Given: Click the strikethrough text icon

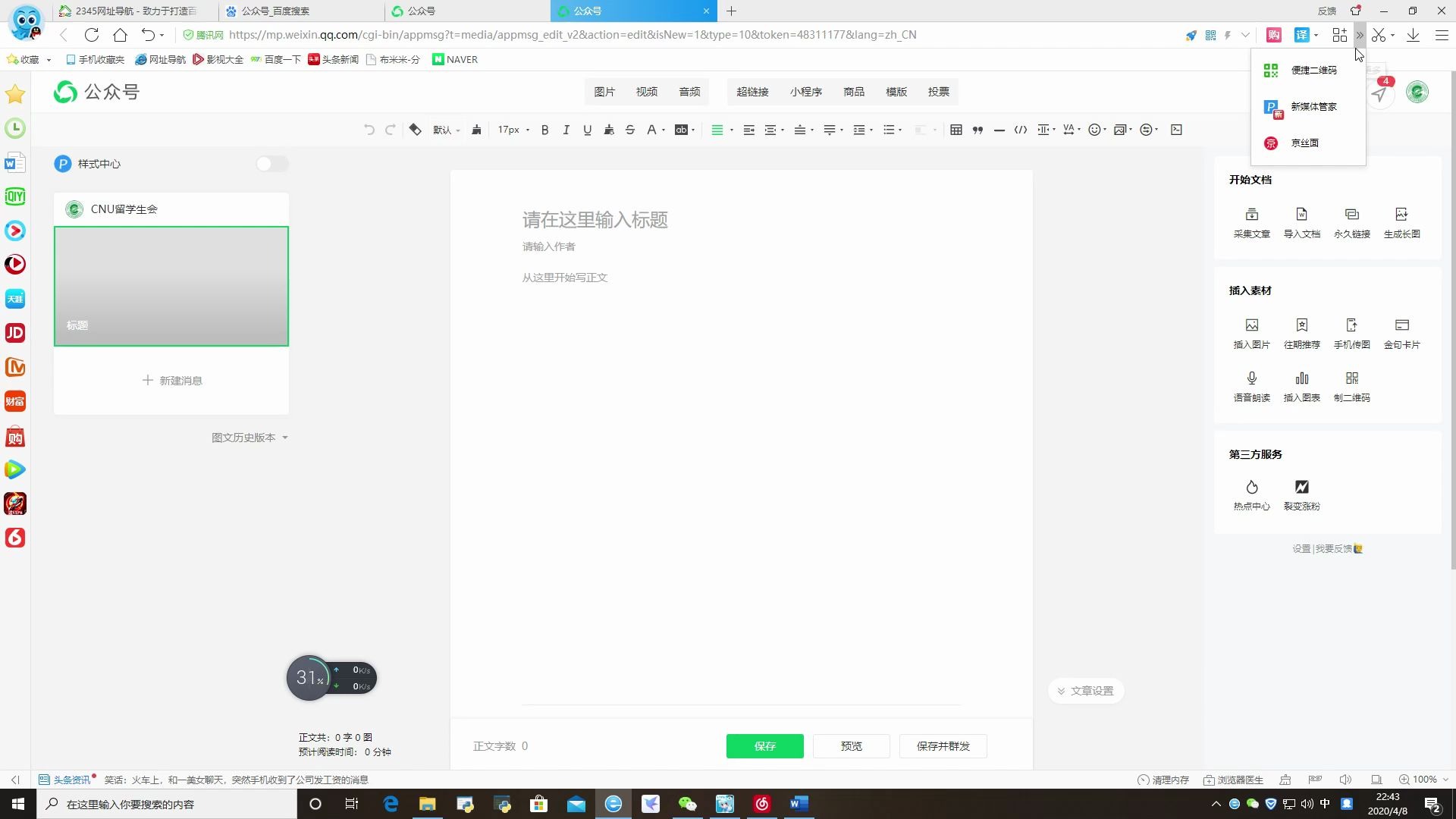Looking at the screenshot, I should [631, 129].
